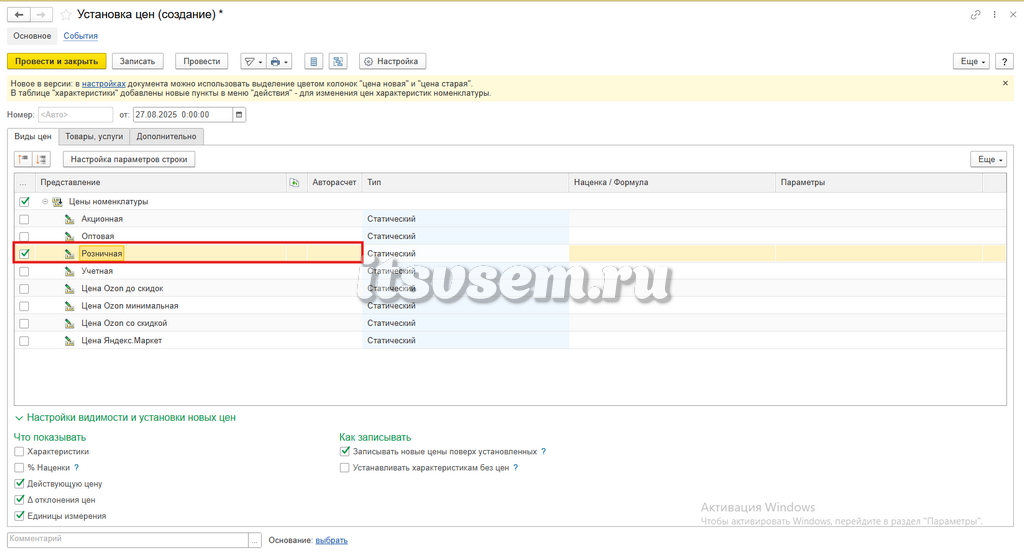This screenshot has width=1024, height=555.
Task: Enable the Характеристики checkbox
Action: (19, 451)
